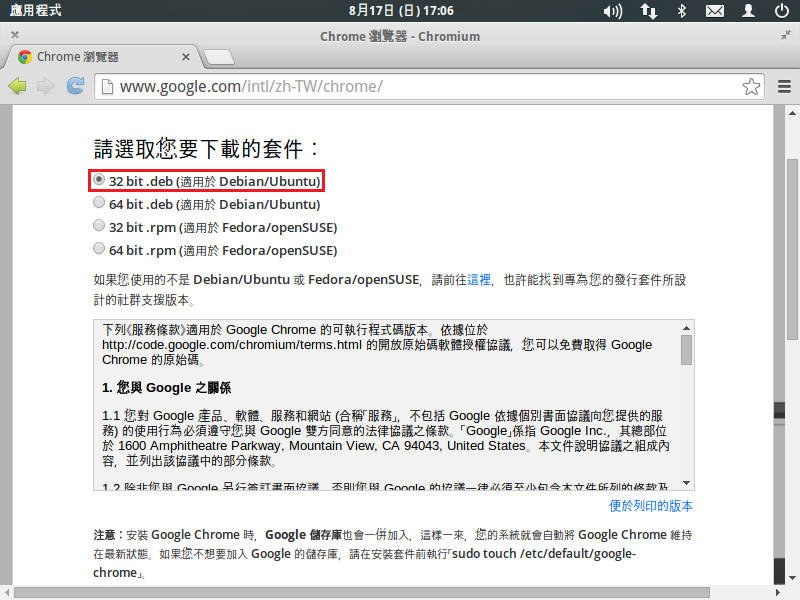Click the terms box scroll-down arrow

click(x=686, y=483)
